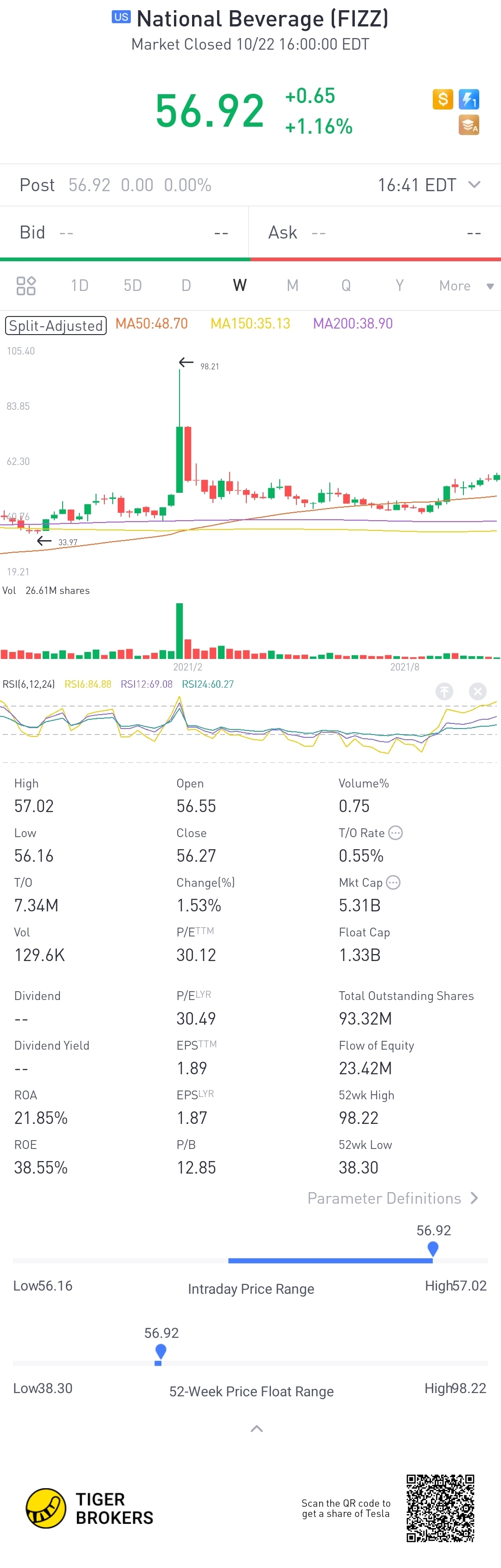The width and height of the screenshot is (501, 1568).
Task: Tap the 98.21 high price annotation
Action: (209, 367)
